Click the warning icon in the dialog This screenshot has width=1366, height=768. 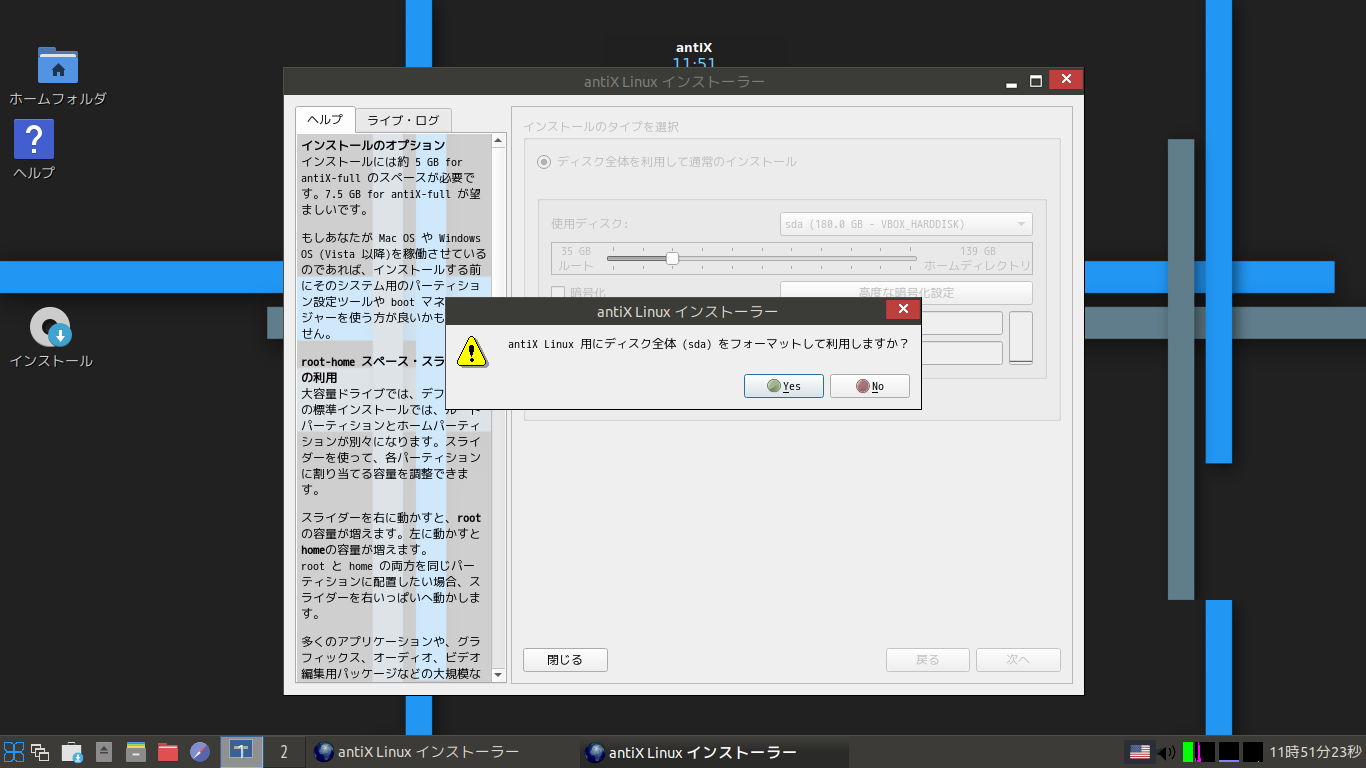click(472, 351)
